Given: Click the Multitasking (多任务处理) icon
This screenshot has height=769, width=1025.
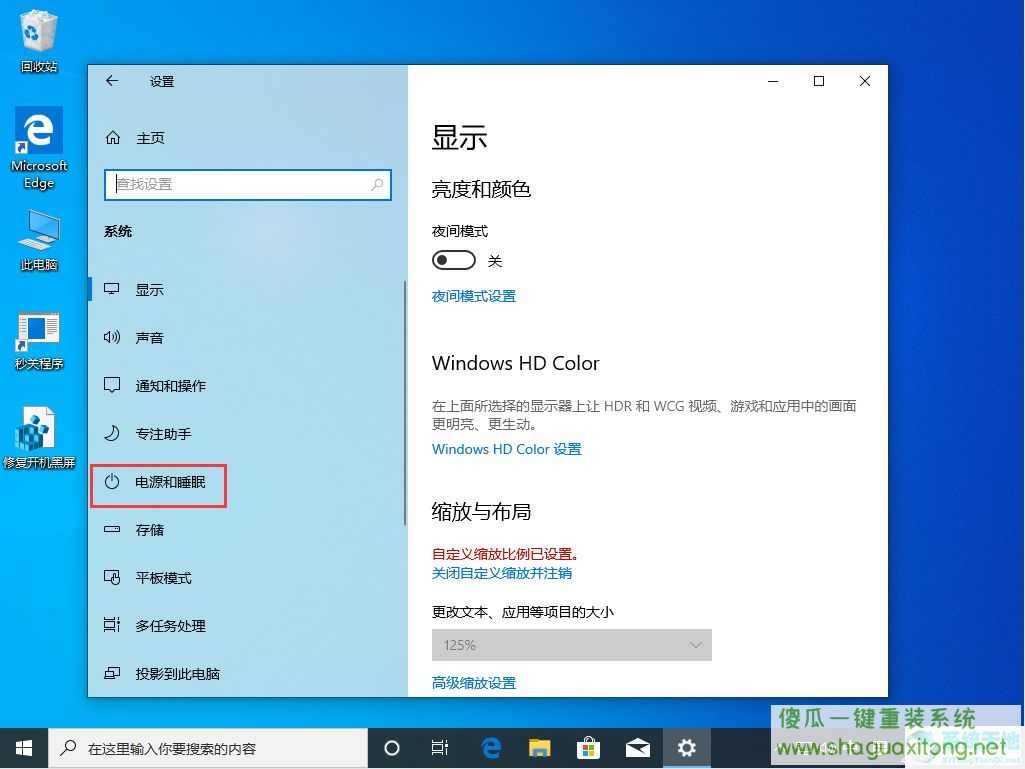Looking at the screenshot, I should [112, 625].
